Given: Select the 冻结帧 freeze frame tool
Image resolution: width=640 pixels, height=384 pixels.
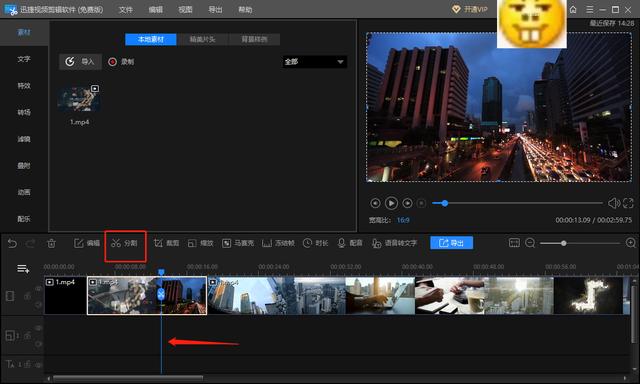Looking at the screenshot, I should 278,243.
